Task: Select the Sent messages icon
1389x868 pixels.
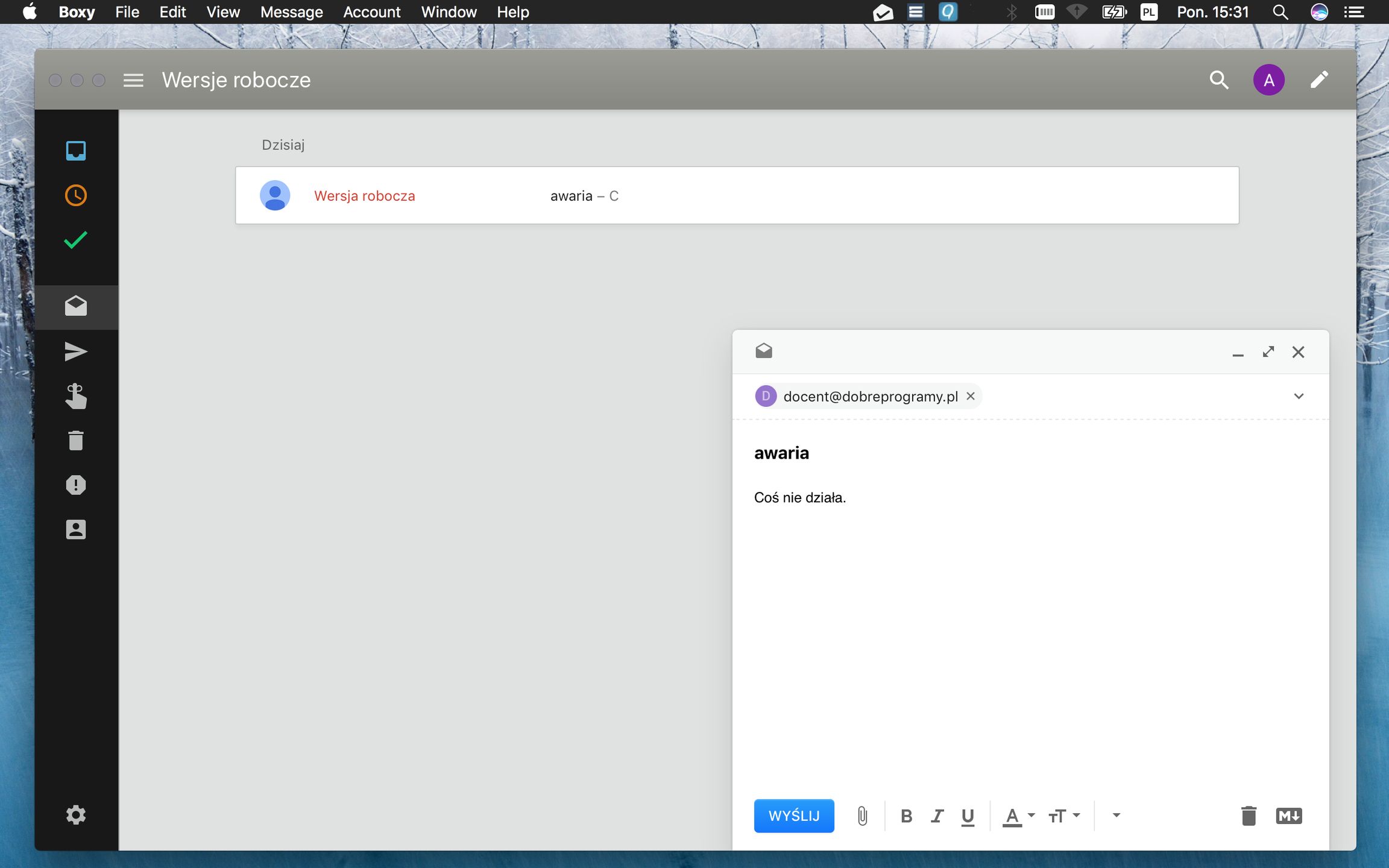Action: [x=76, y=351]
